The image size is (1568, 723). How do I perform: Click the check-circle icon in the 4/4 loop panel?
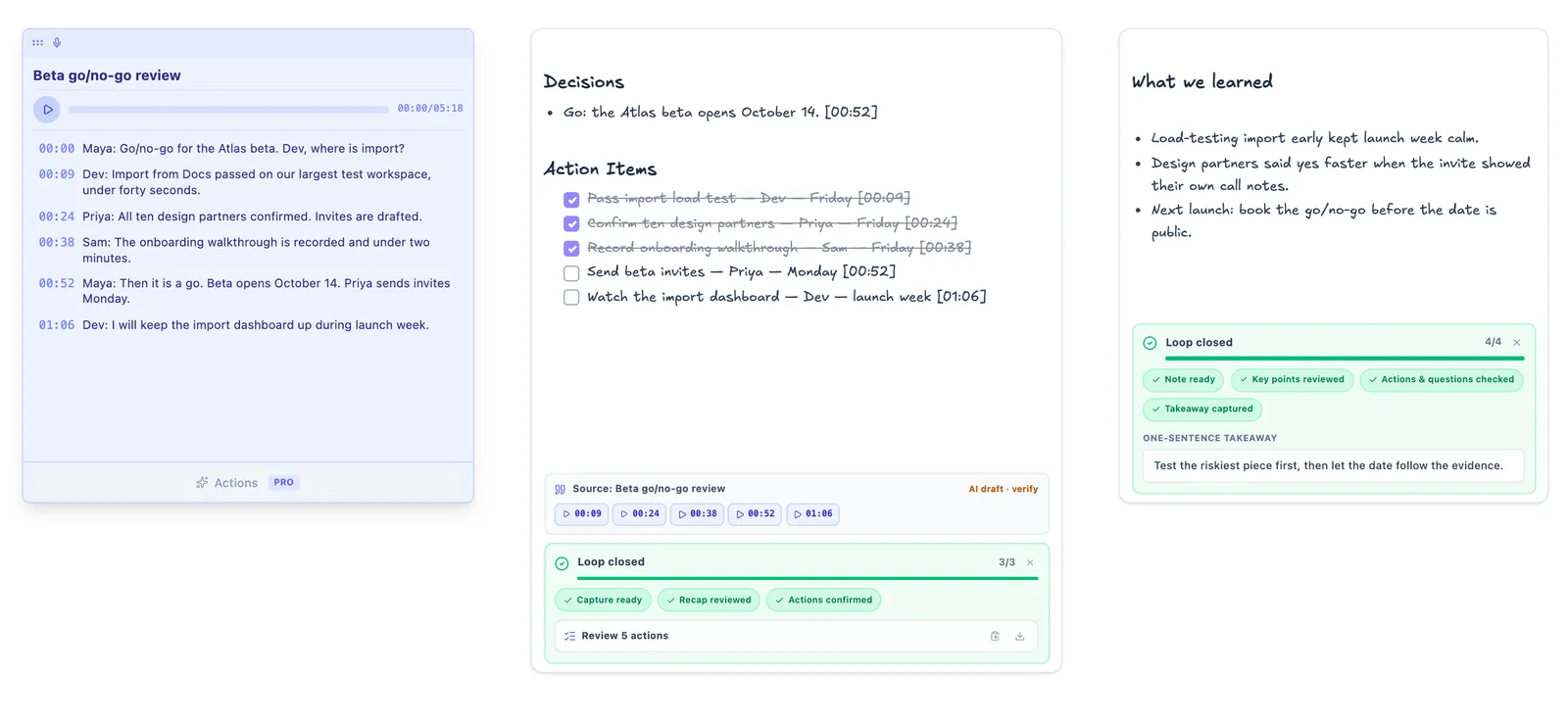coord(1150,343)
